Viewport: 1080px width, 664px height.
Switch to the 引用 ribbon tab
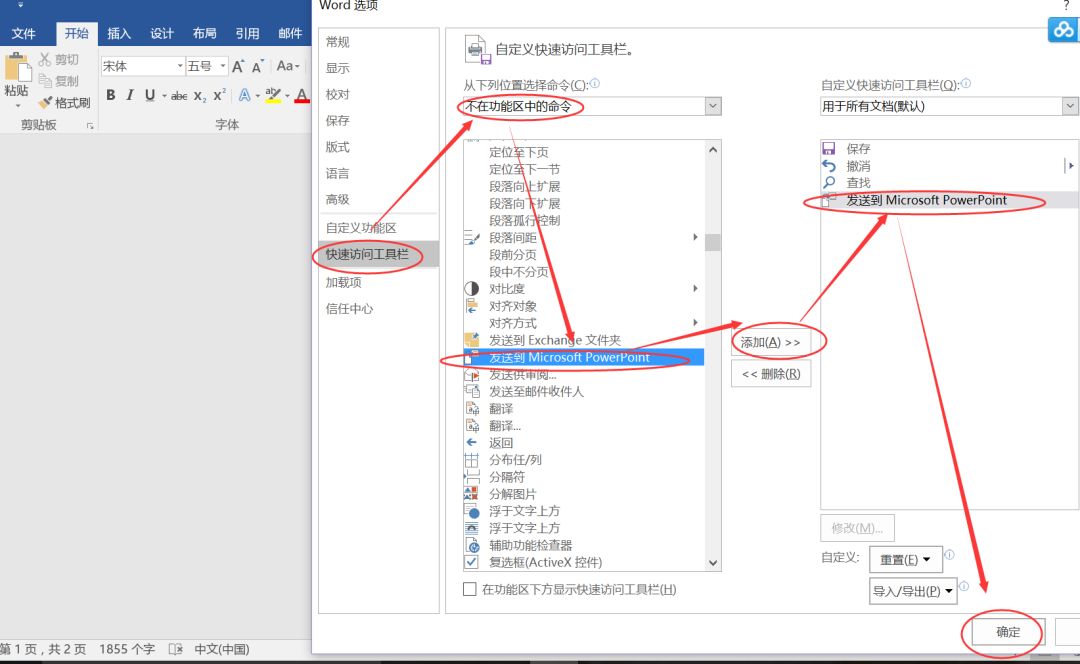[x=247, y=34]
